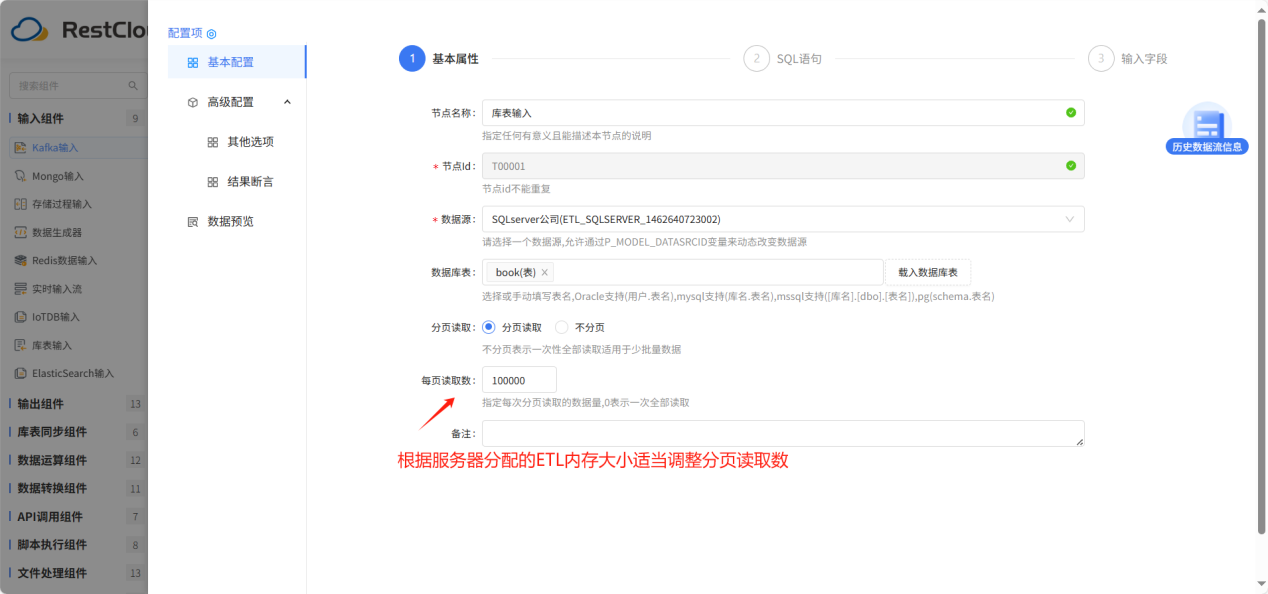Open the 基本配置 menu item
Image resolution: width=1268 pixels, height=594 pixels.
tap(237, 62)
